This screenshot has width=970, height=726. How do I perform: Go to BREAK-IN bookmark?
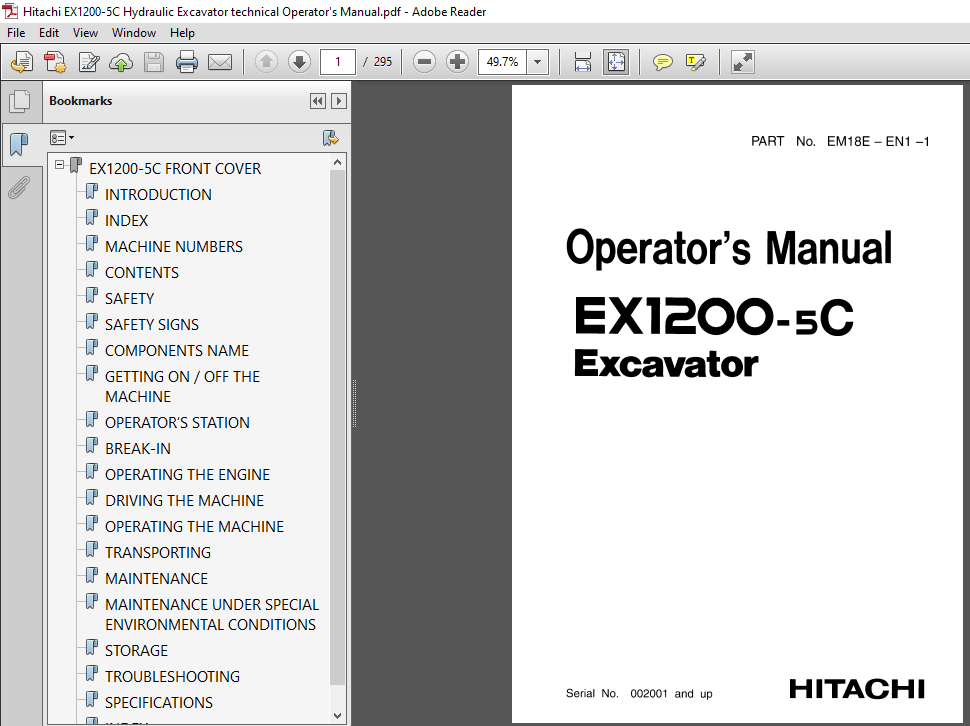(138, 449)
